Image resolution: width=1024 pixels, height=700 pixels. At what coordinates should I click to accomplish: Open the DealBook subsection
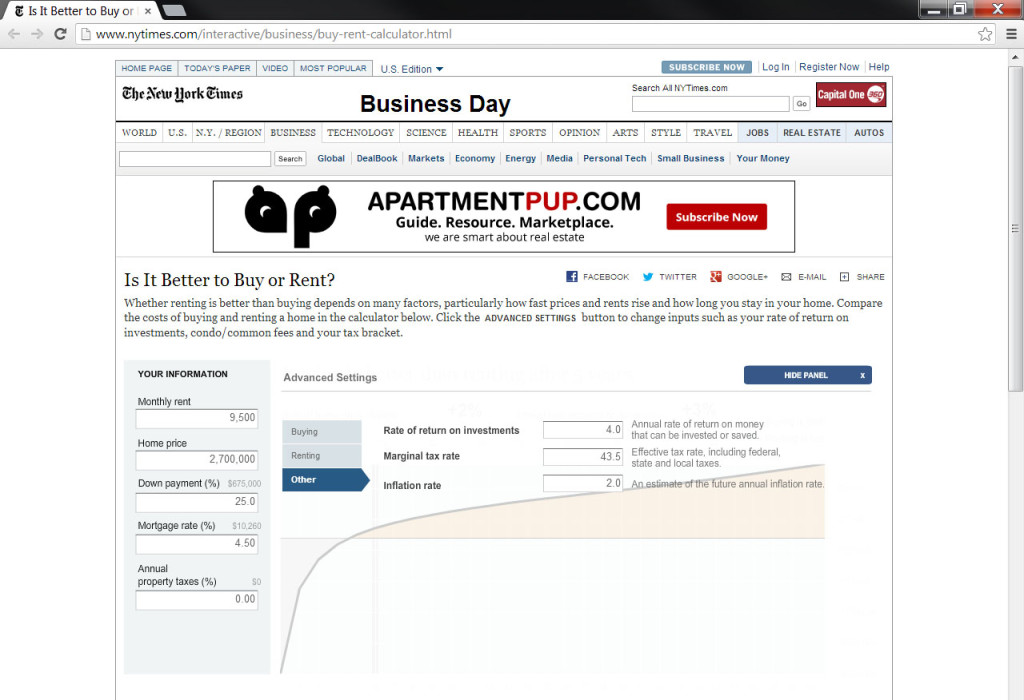[x=376, y=158]
